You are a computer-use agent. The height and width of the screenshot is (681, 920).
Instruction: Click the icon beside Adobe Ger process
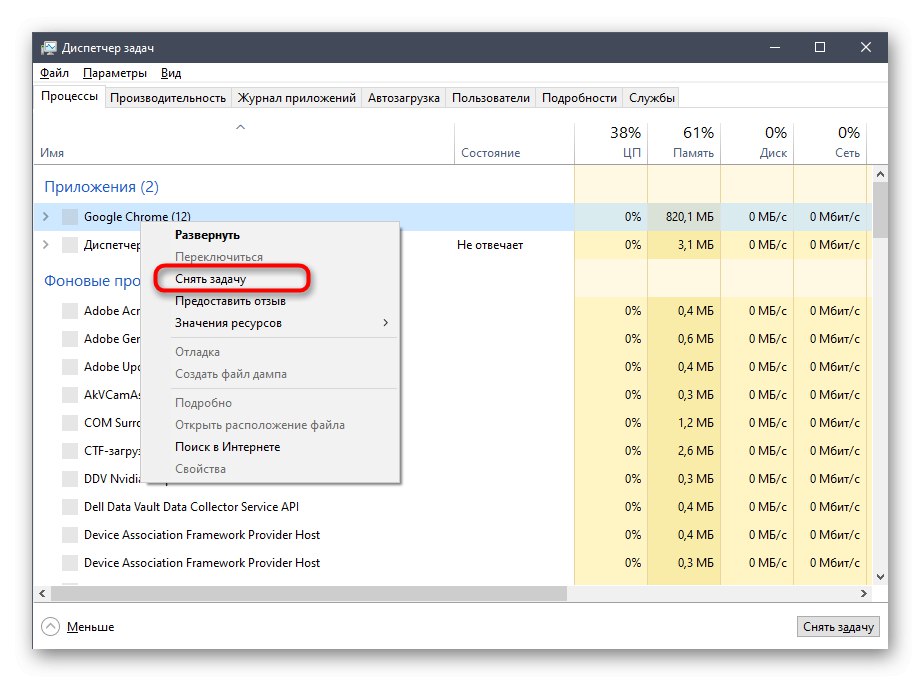click(70, 338)
